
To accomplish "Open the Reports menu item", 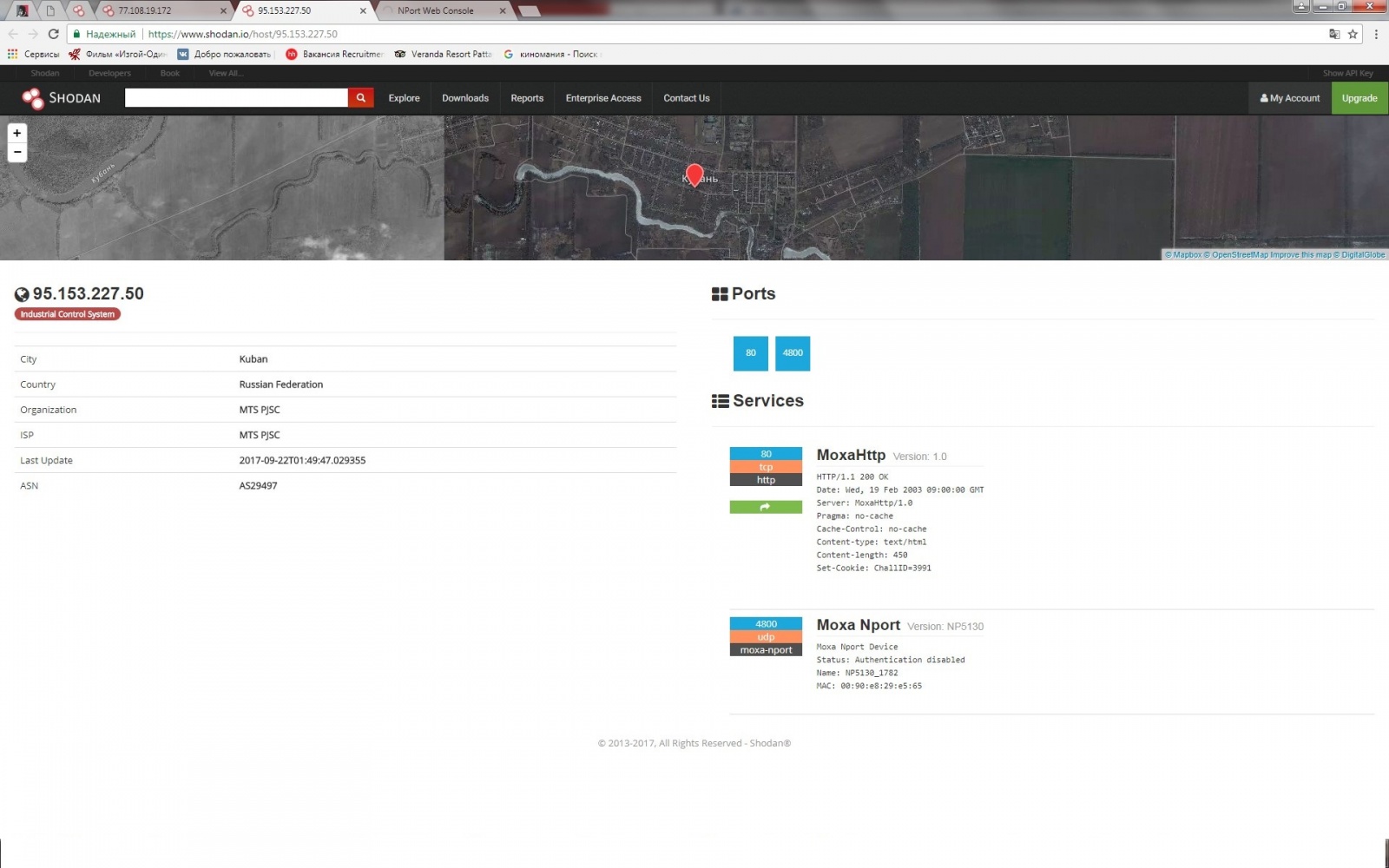I will tap(527, 98).
